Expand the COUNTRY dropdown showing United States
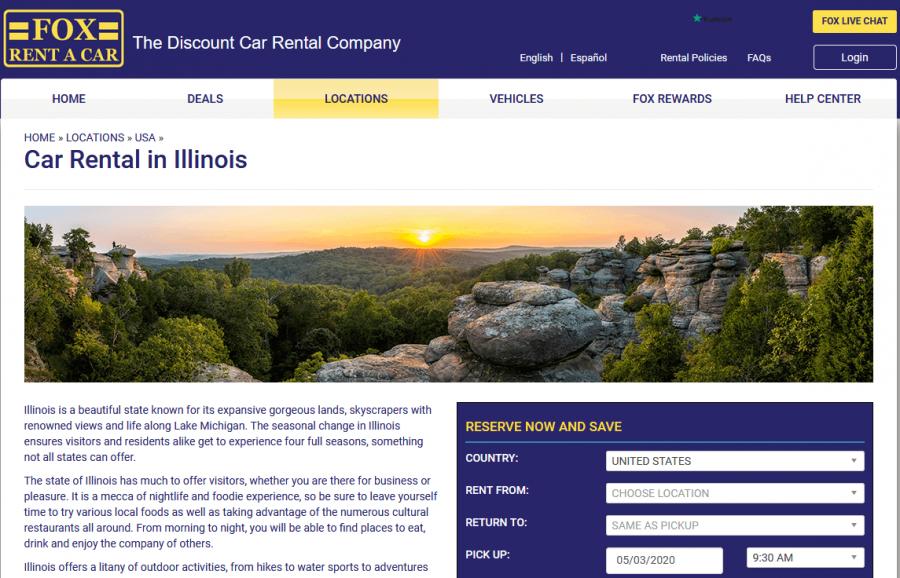The height and width of the screenshot is (578, 900). [x=735, y=461]
